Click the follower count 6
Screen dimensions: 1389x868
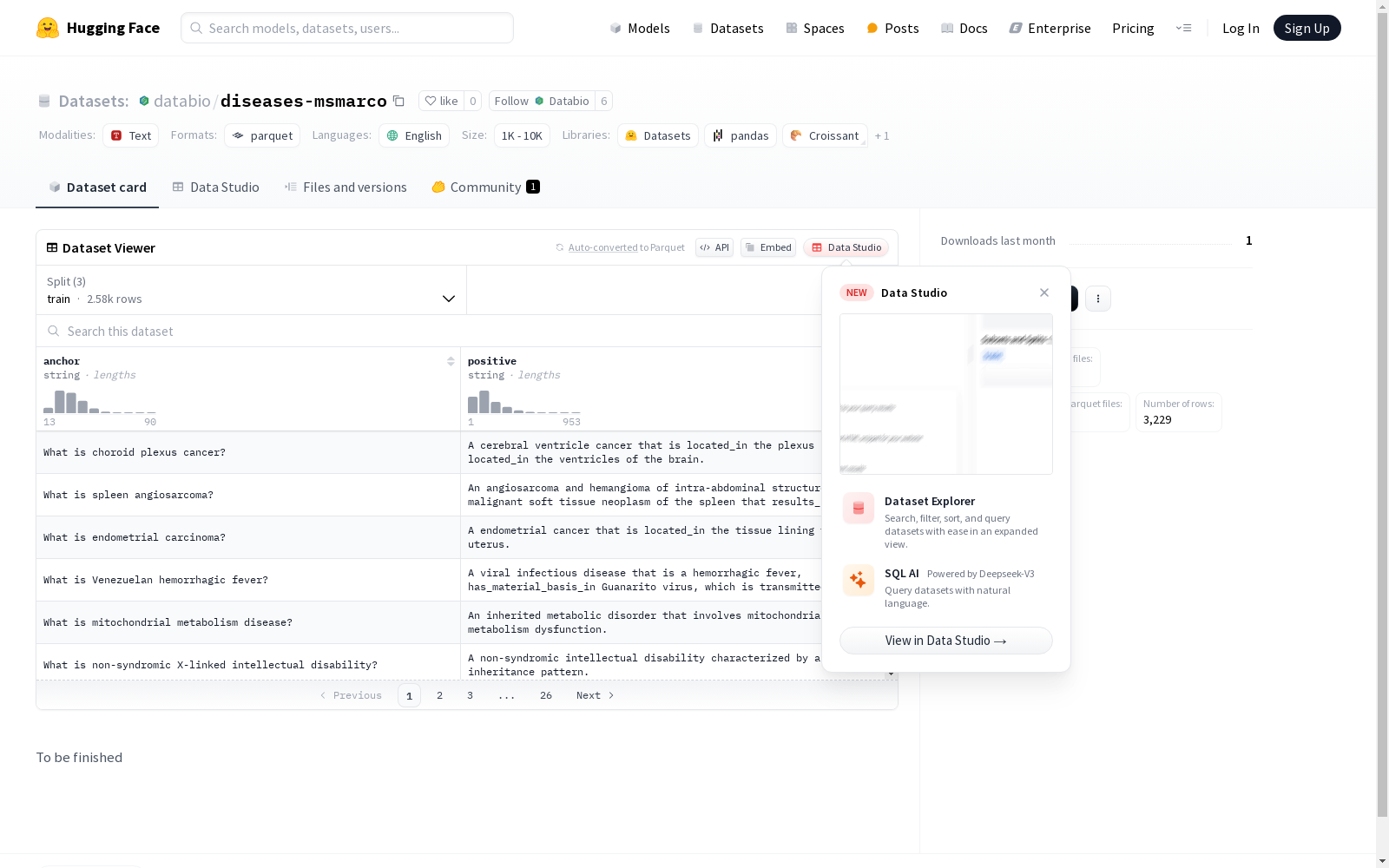point(604,101)
